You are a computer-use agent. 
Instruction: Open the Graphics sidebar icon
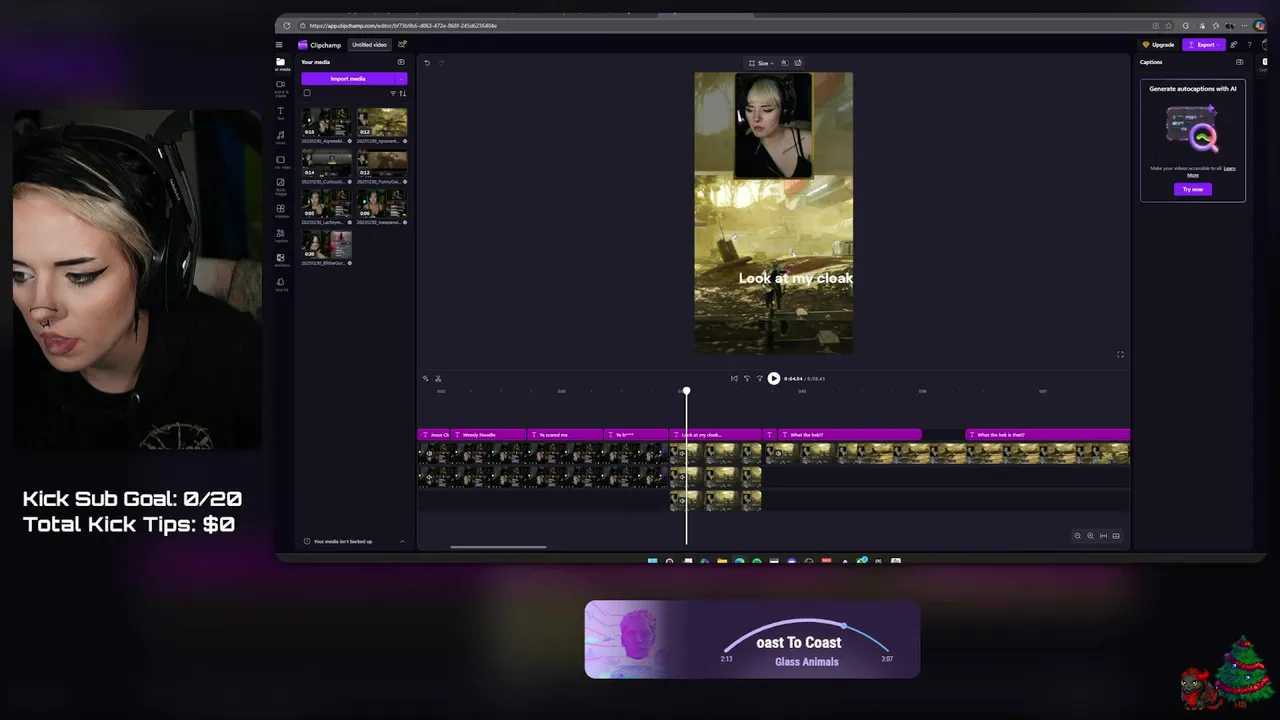281,235
